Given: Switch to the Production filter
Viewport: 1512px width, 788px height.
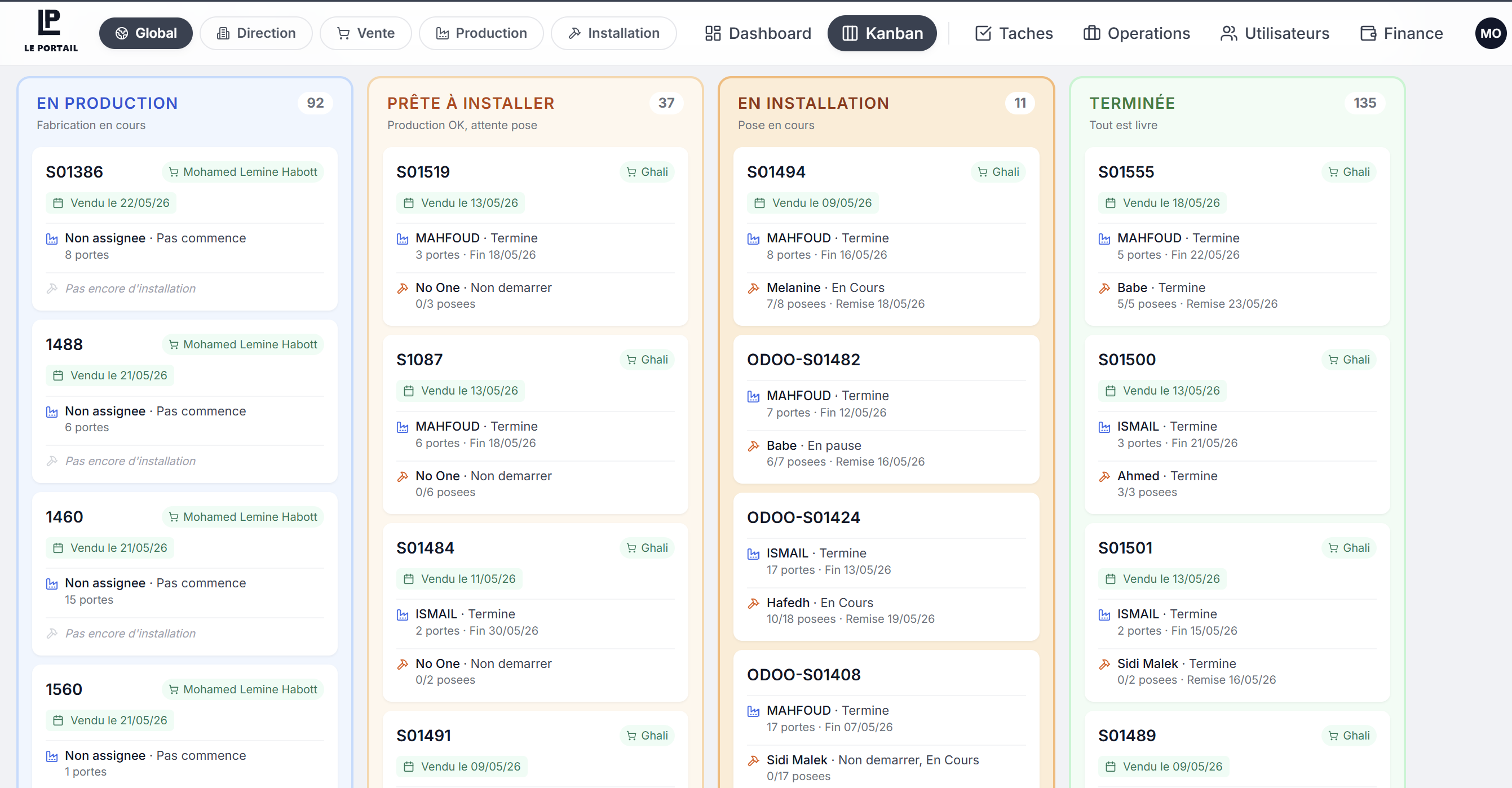Looking at the screenshot, I should (481, 33).
